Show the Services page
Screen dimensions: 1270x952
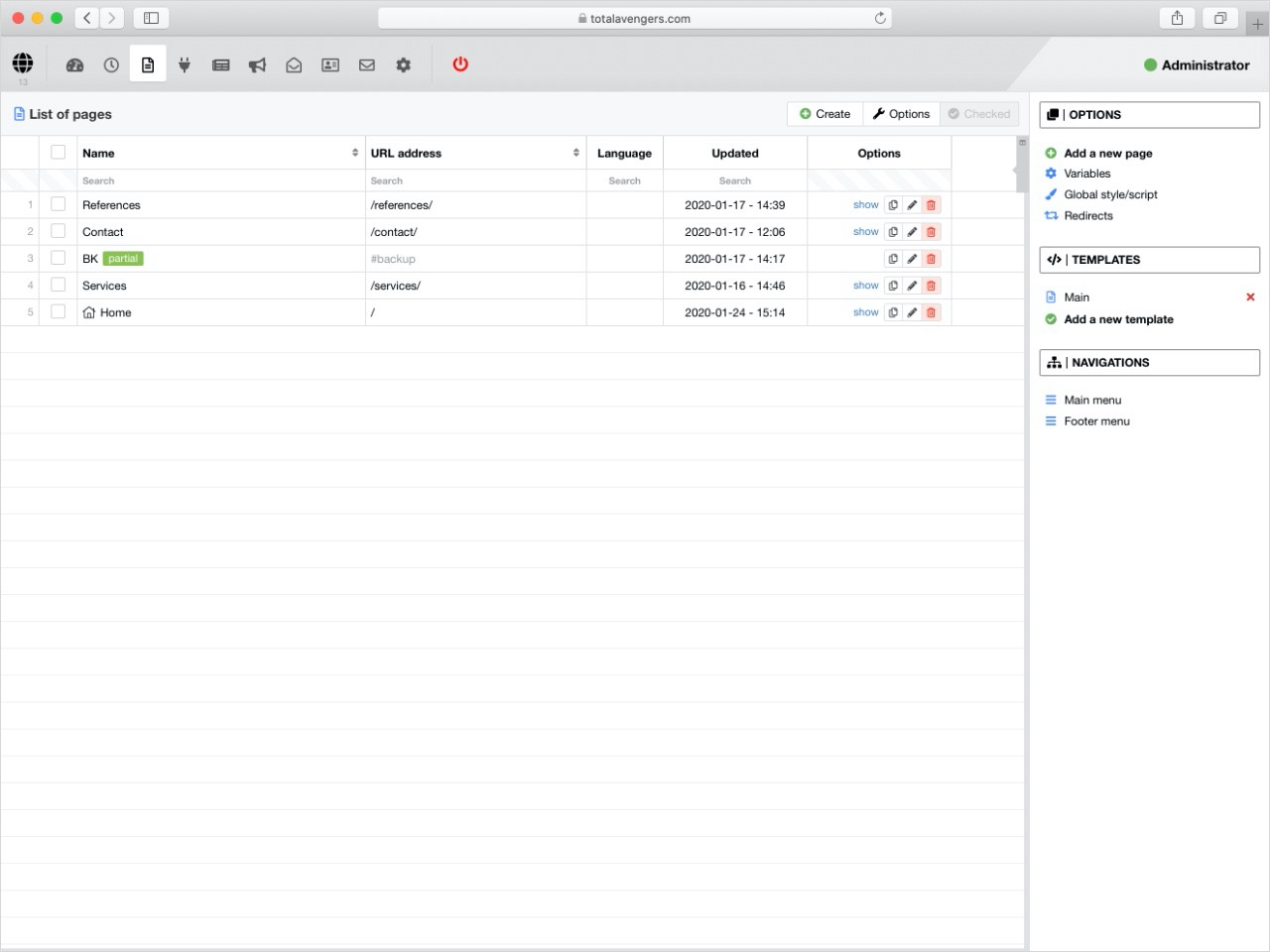[x=866, y=286]
